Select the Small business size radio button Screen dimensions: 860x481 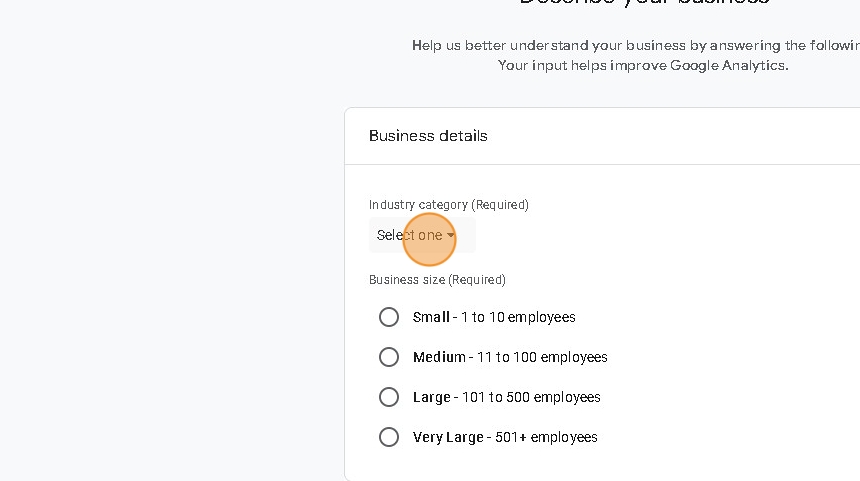click(389, 317)
